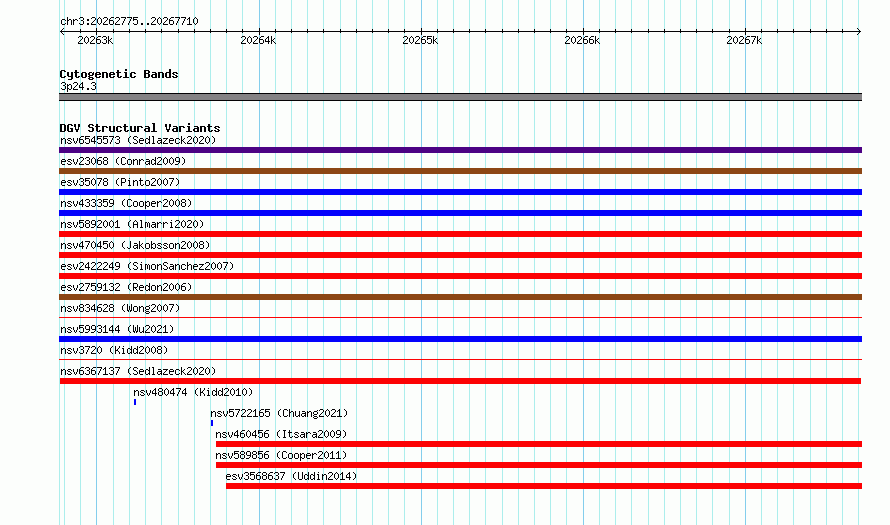Click the brown bar under esv23068
The width and height of the screenshot is (890, 525).
(460, 171)
